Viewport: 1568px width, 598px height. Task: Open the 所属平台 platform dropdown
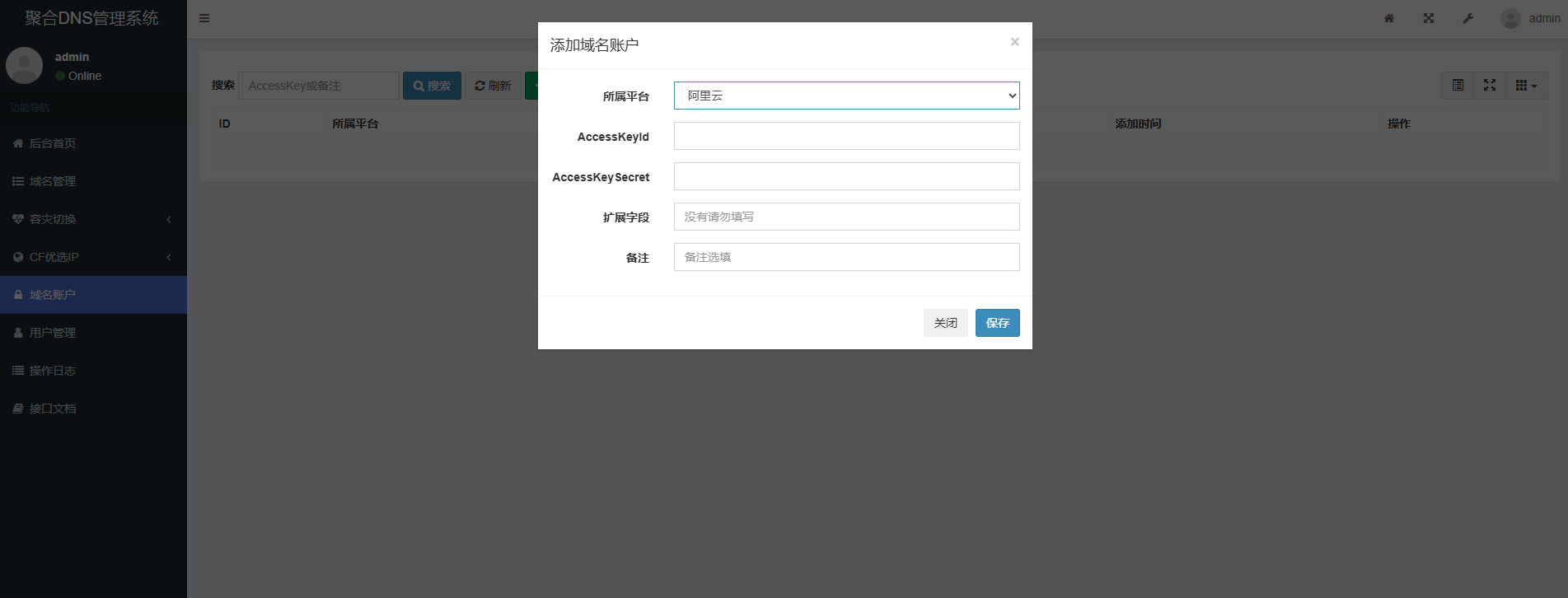tap(846, 96)
